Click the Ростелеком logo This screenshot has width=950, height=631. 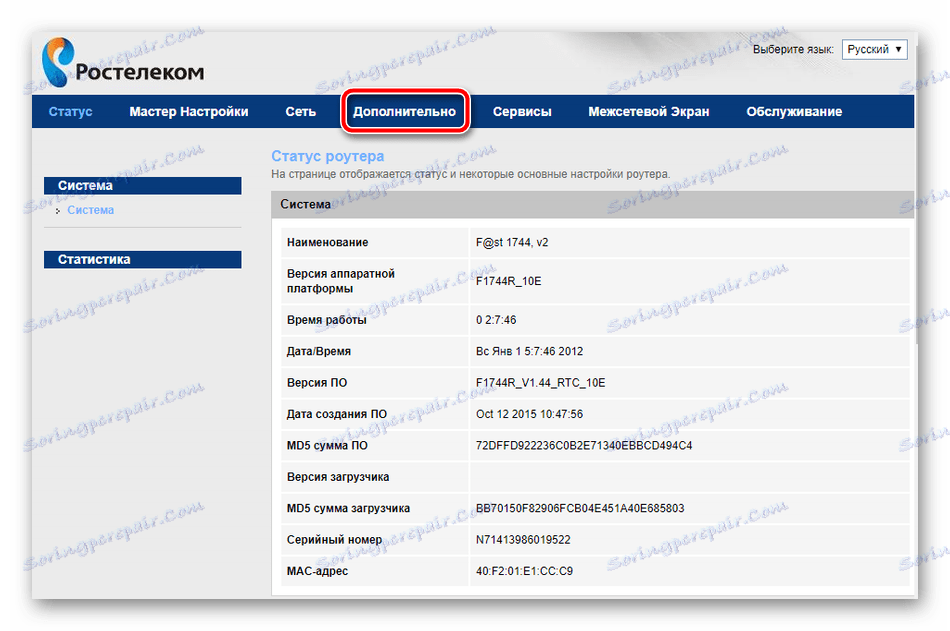pyautogui.click(x=123, y=62)
